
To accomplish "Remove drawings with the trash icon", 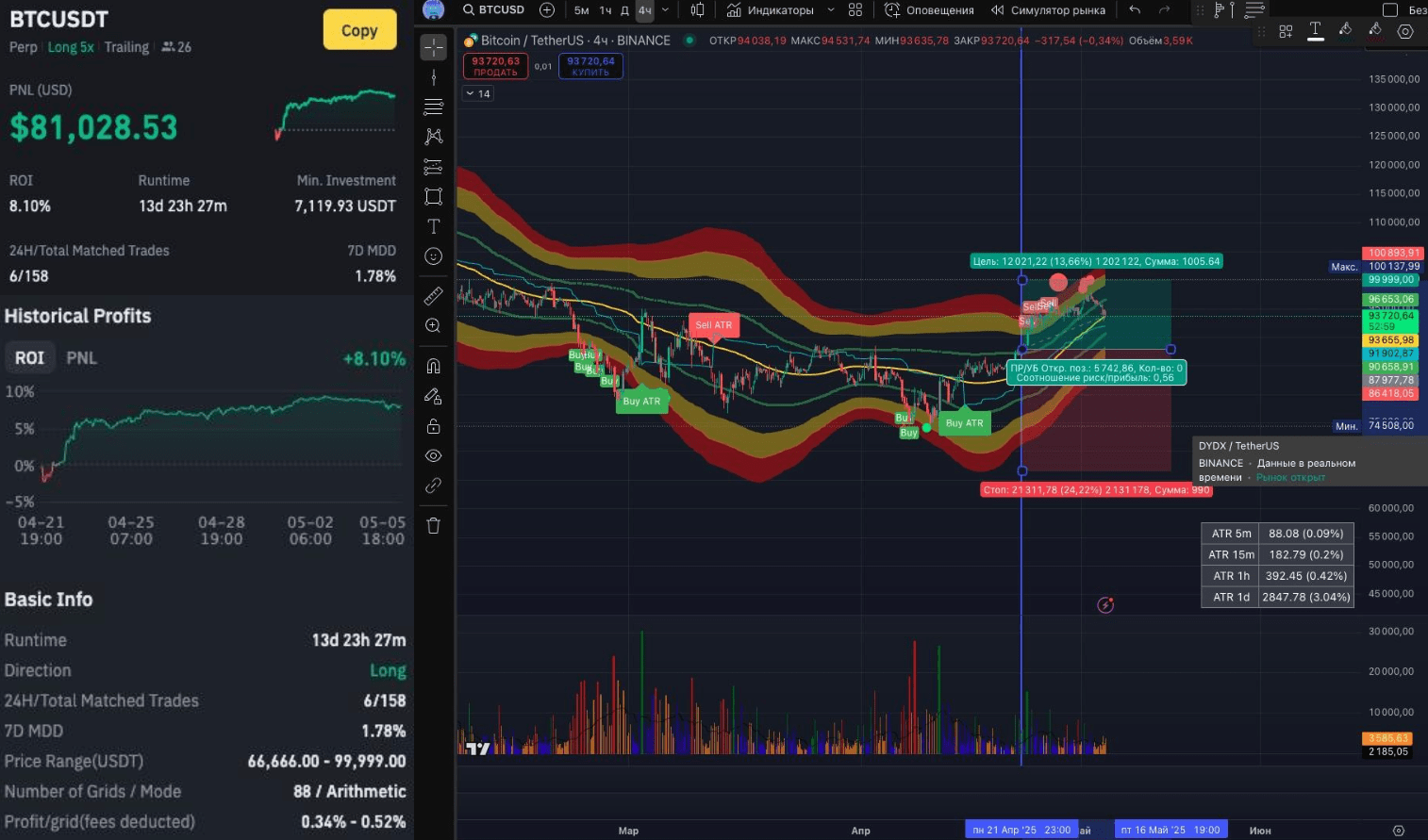I will click(x=433, y=526).
